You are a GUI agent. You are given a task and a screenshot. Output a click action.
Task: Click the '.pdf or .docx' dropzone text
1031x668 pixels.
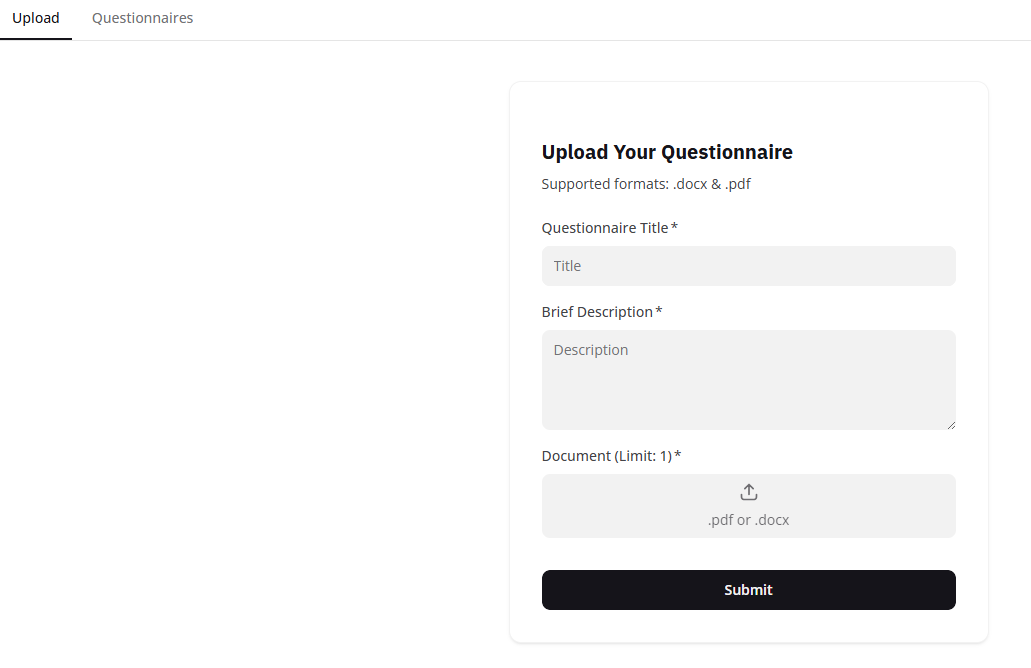click(748, 520)
